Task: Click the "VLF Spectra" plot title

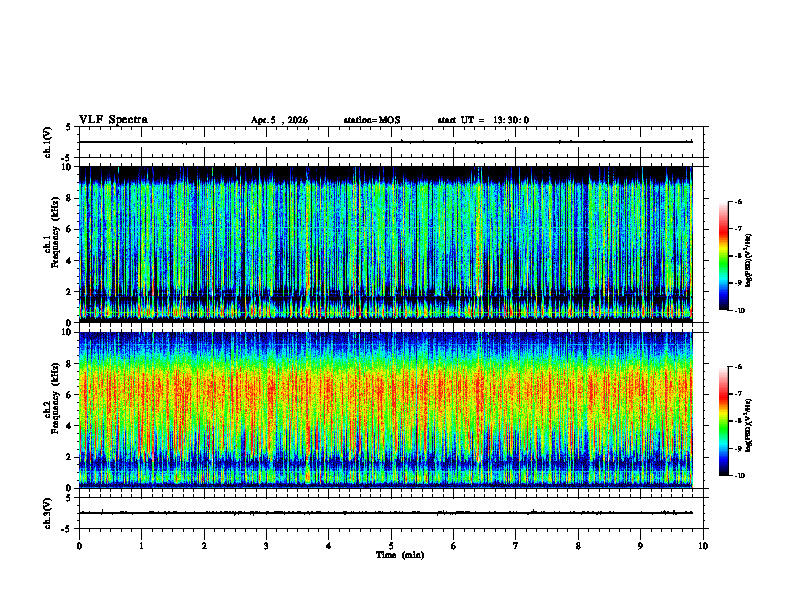Action: (x=113, y=120)
